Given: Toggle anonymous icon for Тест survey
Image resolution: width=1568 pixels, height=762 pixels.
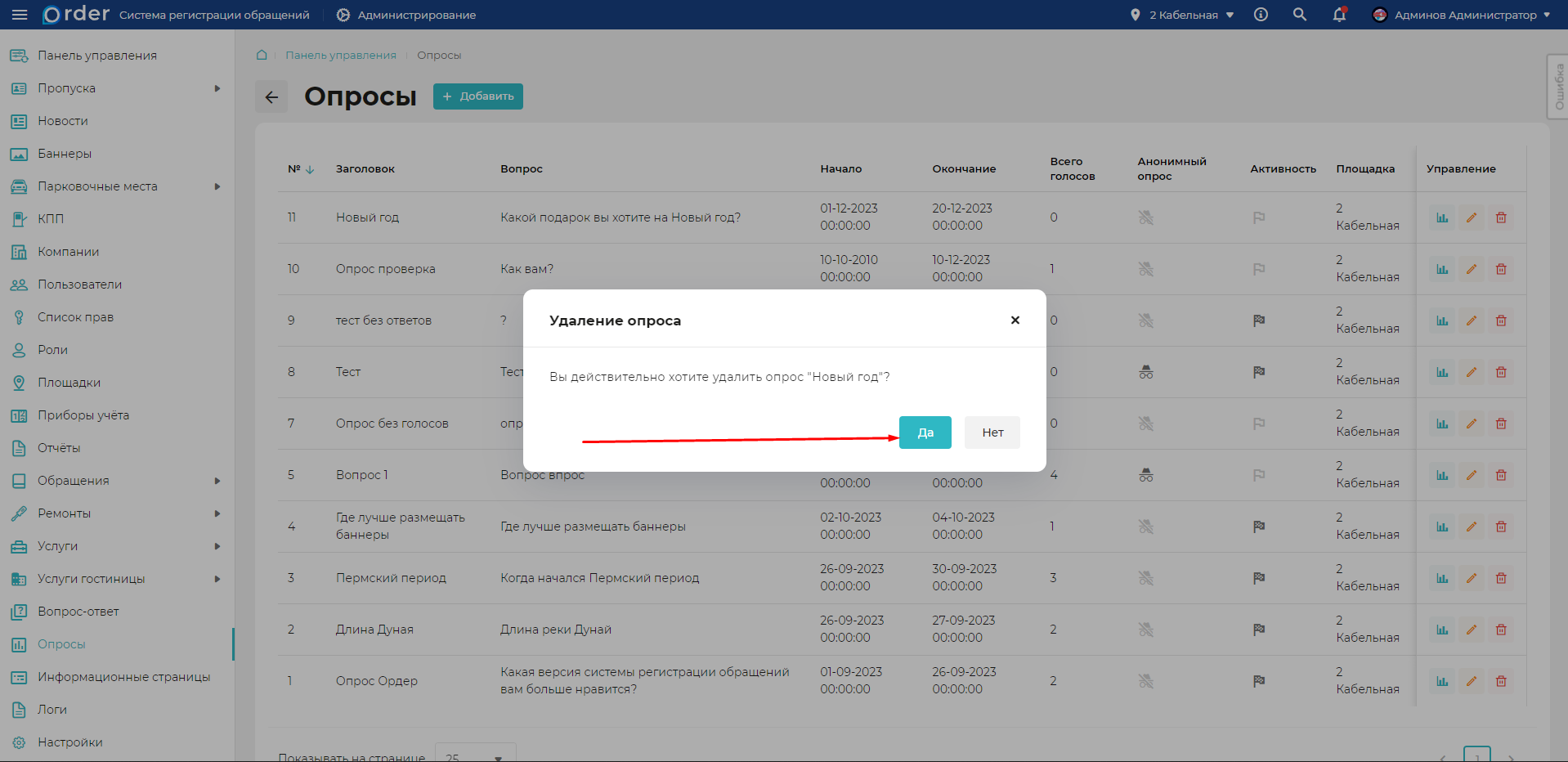Looking at the screenshot, I should (x=1146, y=372).
